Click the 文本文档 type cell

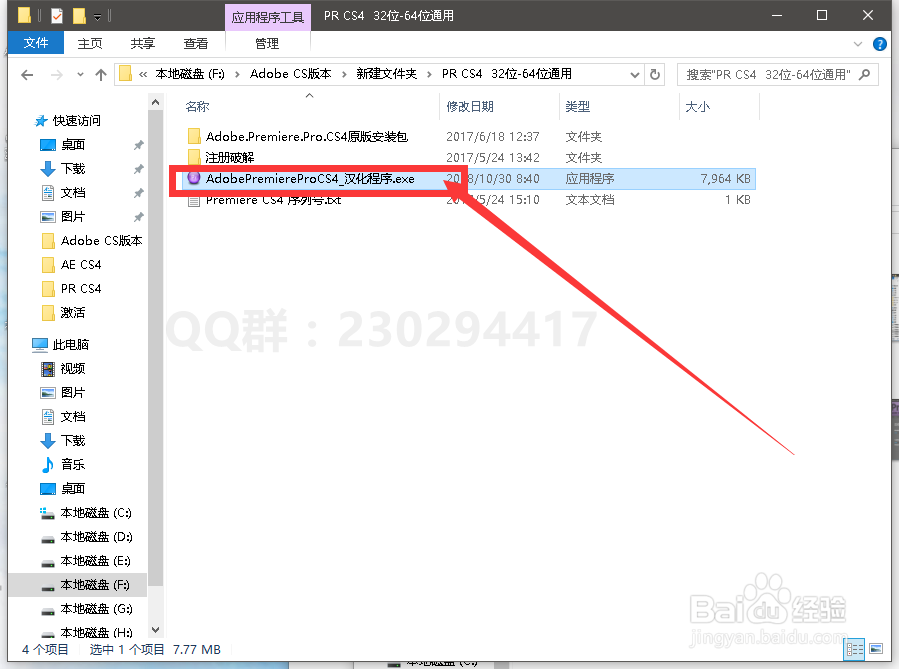(590, 200)
